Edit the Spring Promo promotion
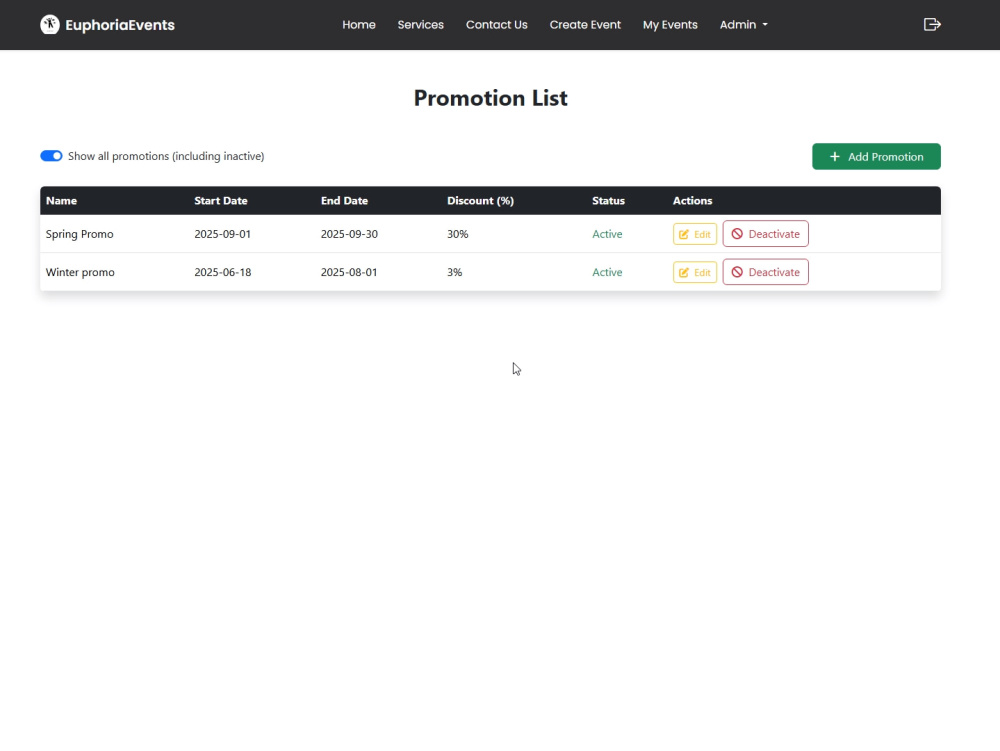 695,234
